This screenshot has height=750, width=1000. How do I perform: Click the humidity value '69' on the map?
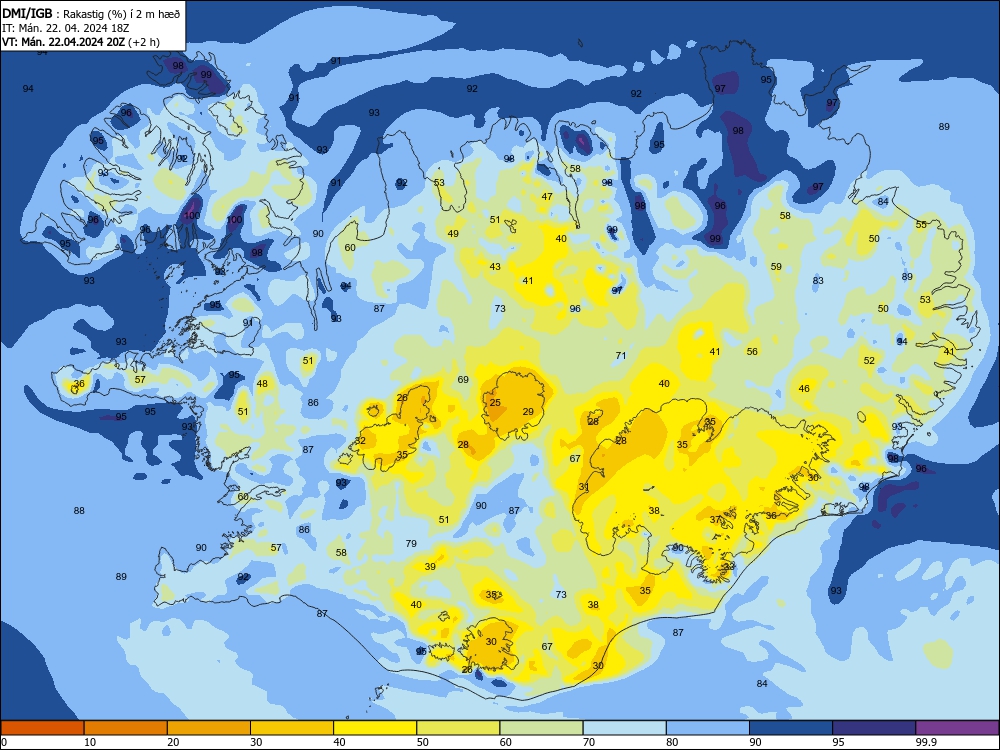pyautogui.click(x=463, y=379)
